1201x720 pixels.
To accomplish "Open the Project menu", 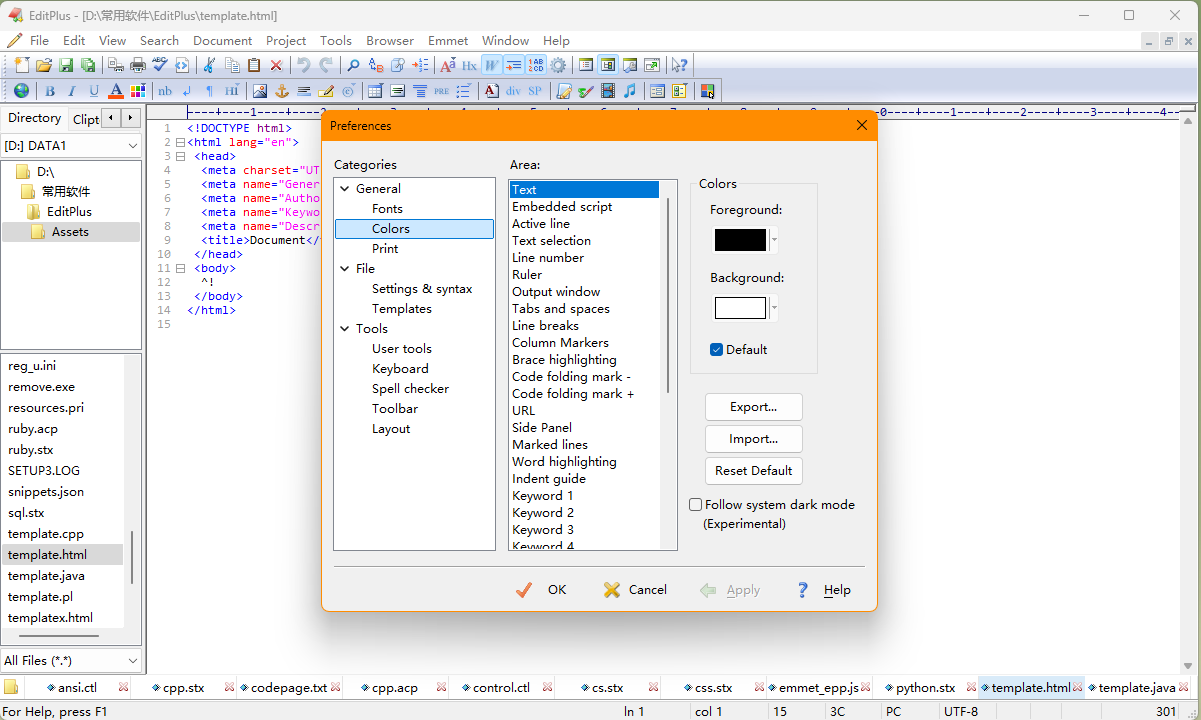I will click(x=286, y=41).
